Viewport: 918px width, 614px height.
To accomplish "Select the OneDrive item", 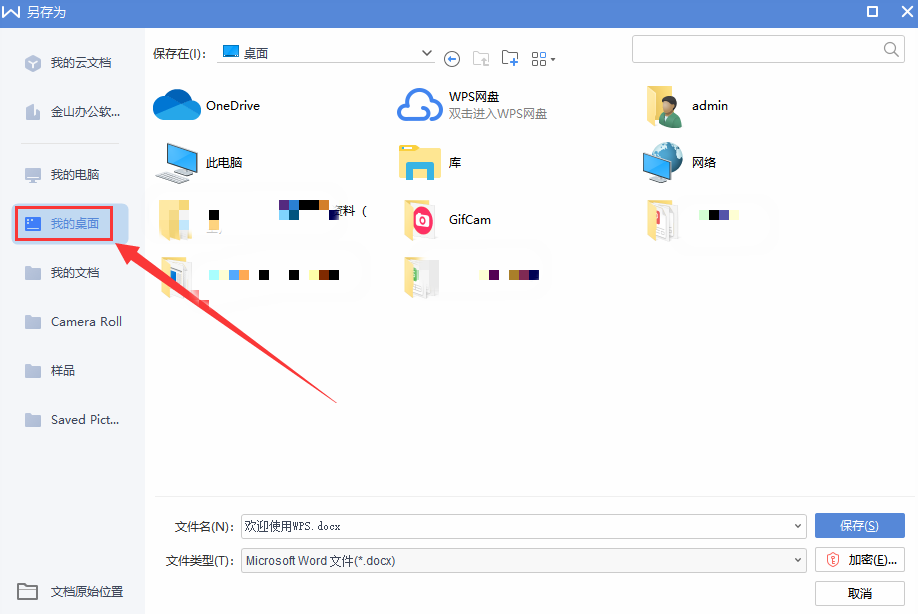I will point(207,105).
